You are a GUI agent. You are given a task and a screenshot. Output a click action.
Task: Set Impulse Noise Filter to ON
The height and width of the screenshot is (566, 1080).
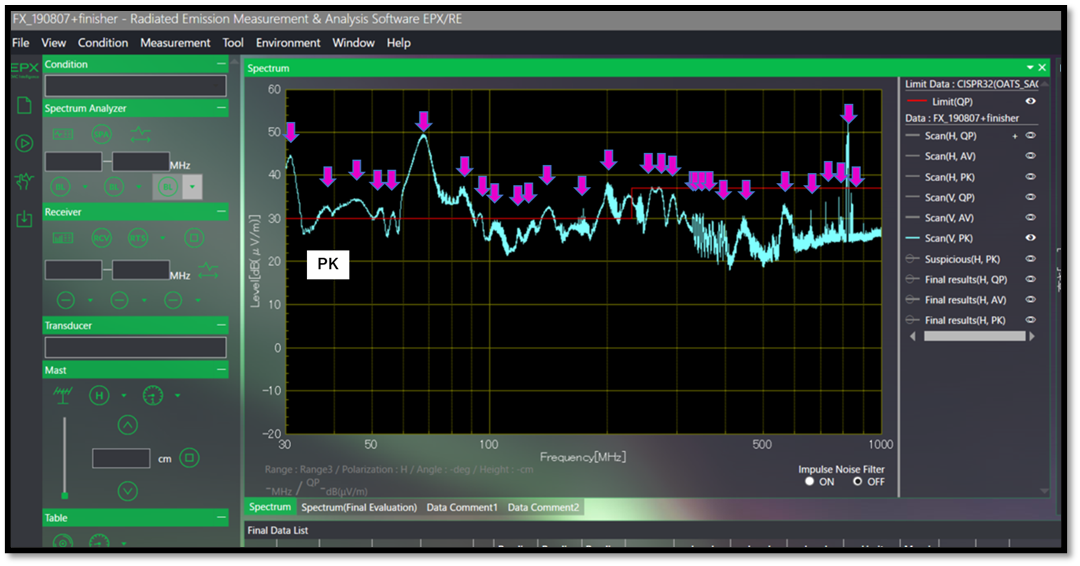pos(810,481)
